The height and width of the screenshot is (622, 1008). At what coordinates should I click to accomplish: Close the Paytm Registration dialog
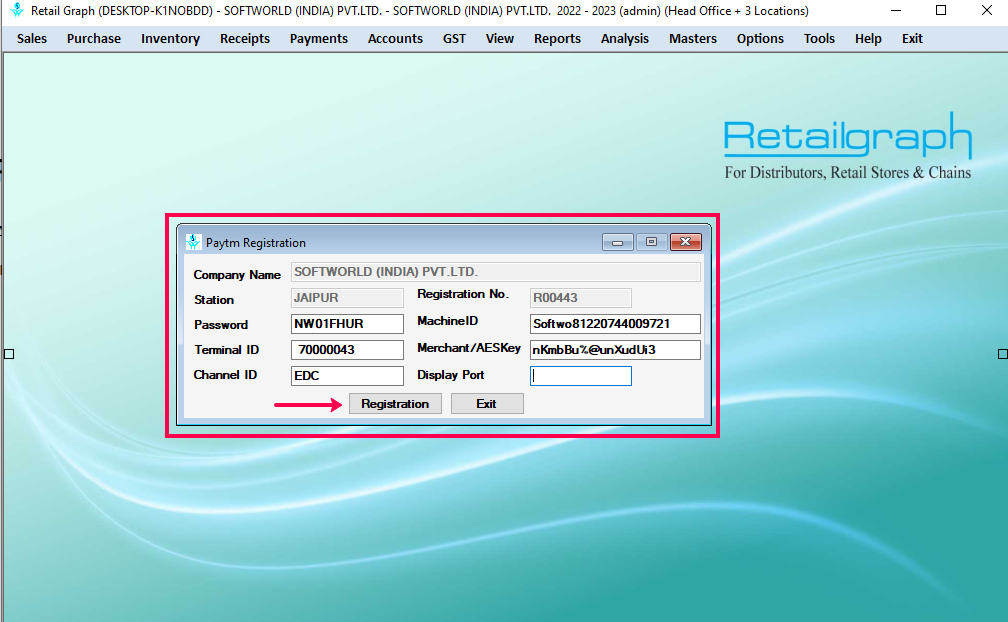(x=685, y=242)
